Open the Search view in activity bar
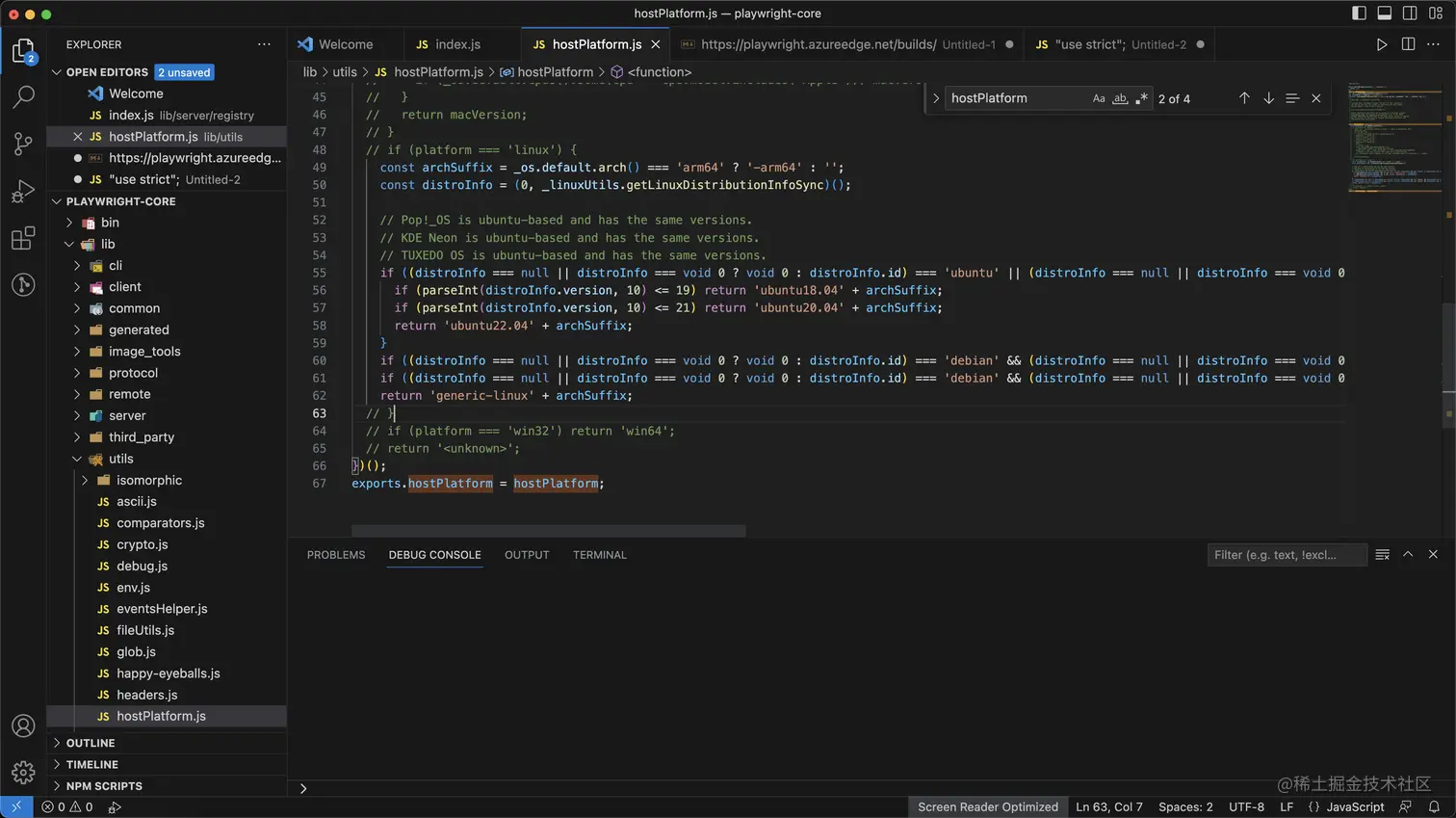 [x=23, y=96]
